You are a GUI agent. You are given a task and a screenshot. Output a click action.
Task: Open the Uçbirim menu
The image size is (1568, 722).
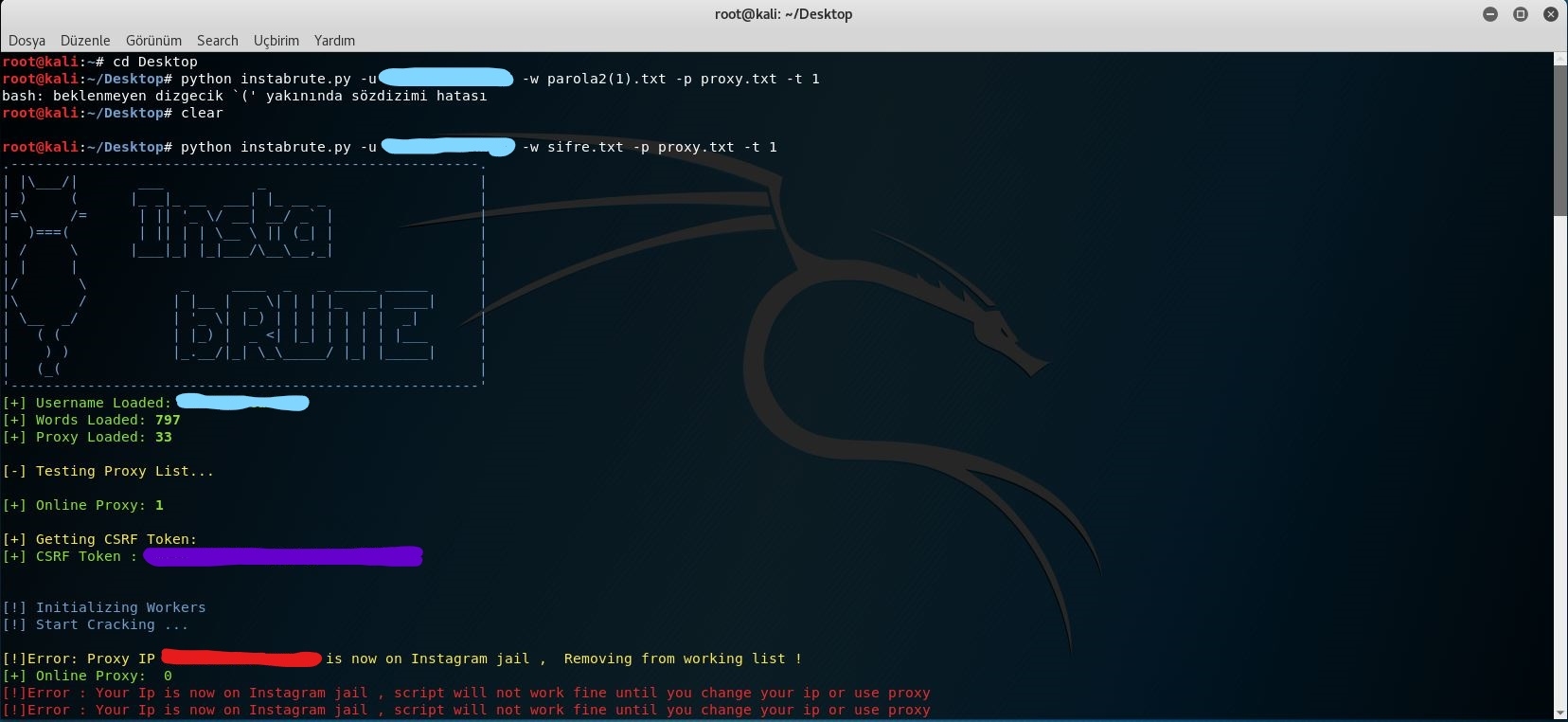click(x=276, y=41)
